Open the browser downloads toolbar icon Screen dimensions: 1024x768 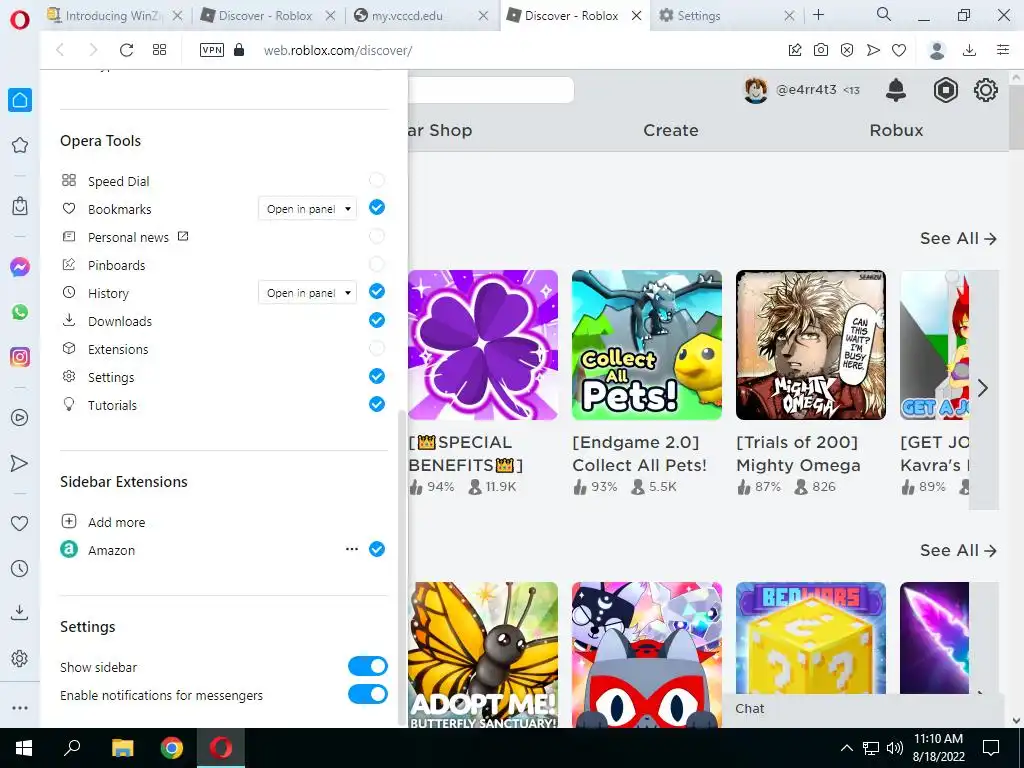click(970, 50)
